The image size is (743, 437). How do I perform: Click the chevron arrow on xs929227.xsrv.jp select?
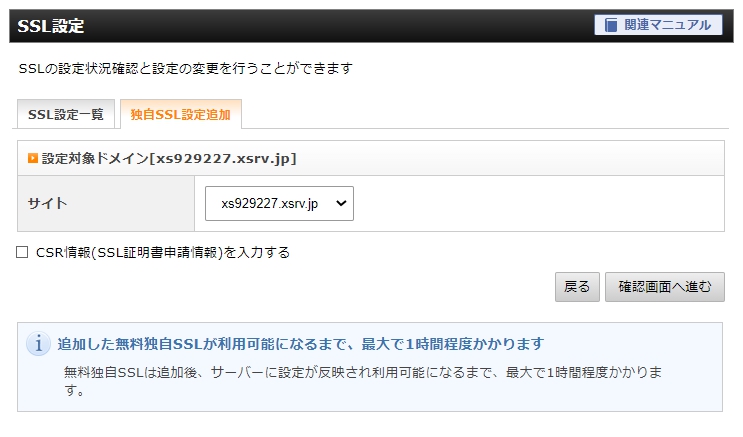tap(341, 203)
